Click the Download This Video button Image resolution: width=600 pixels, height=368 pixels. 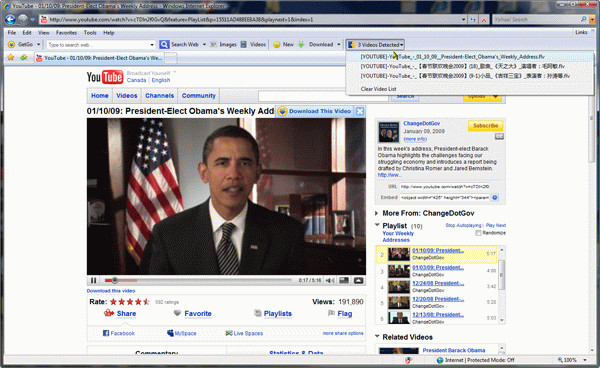tap(315, 111)
